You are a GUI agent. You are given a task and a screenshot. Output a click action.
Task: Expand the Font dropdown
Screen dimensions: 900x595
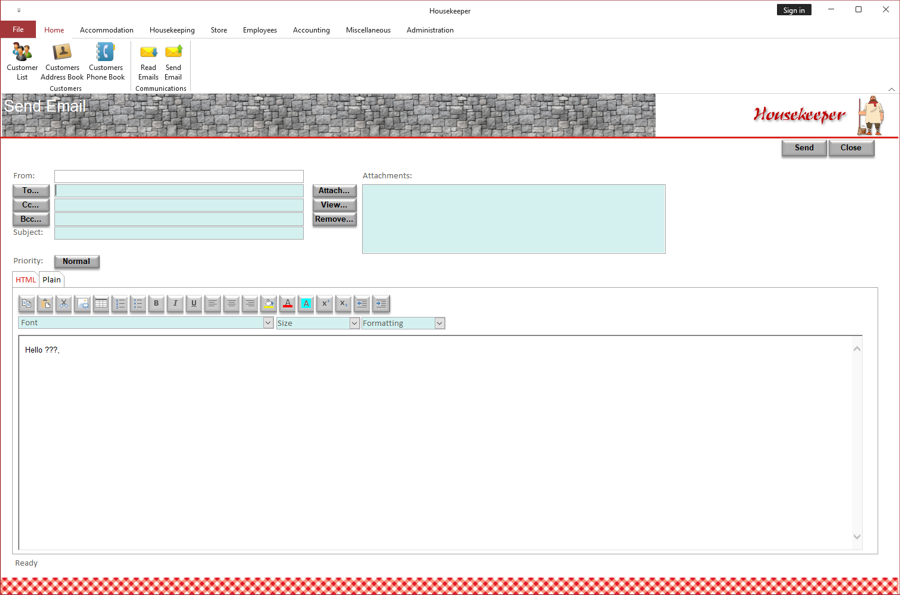coord(268,323)
